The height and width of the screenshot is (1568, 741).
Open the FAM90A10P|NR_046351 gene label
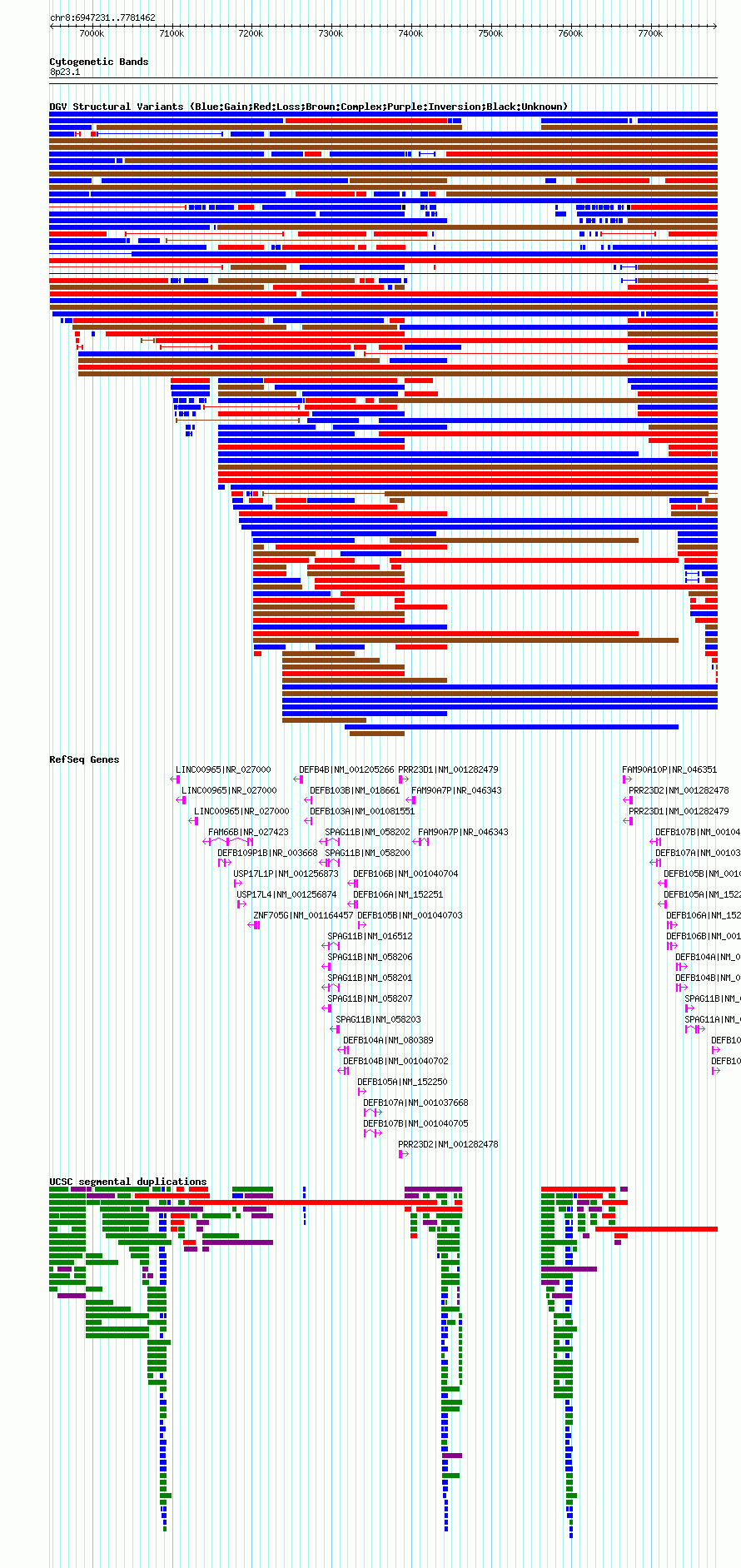pos(669,769)
